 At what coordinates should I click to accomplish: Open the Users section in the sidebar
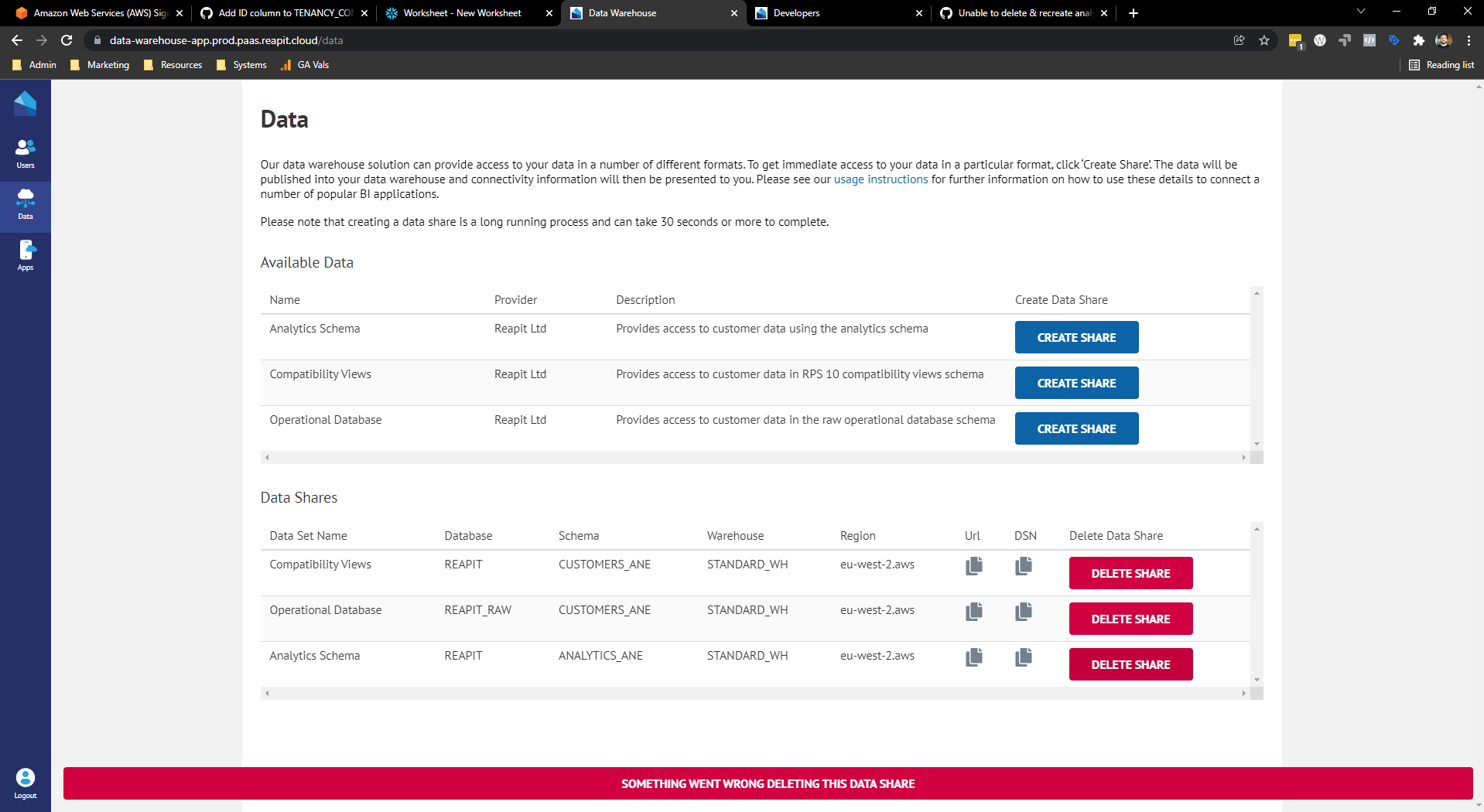click(x=26, y=152)
